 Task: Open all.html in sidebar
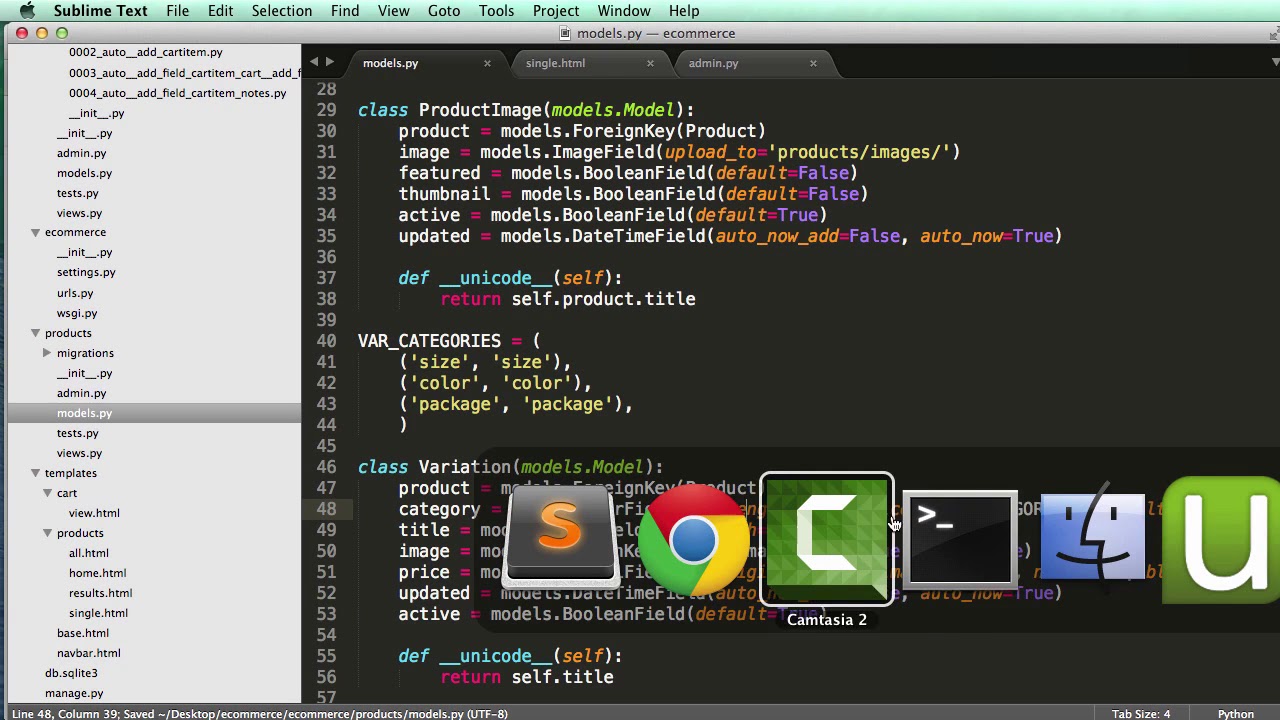pos(89,553)
